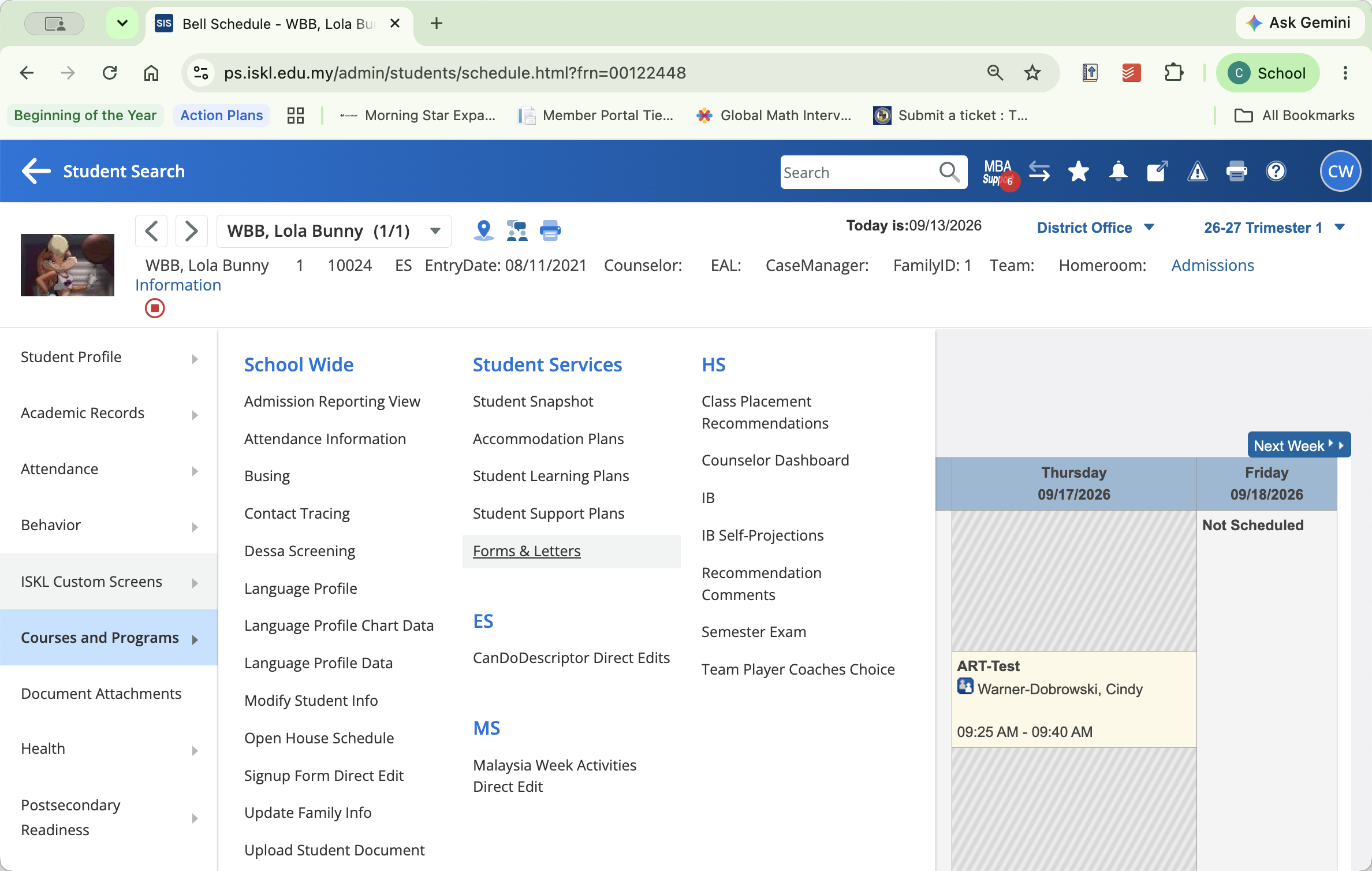Open a new browser tab
The width and height of the screenshot is (1372, 871).
437,24
